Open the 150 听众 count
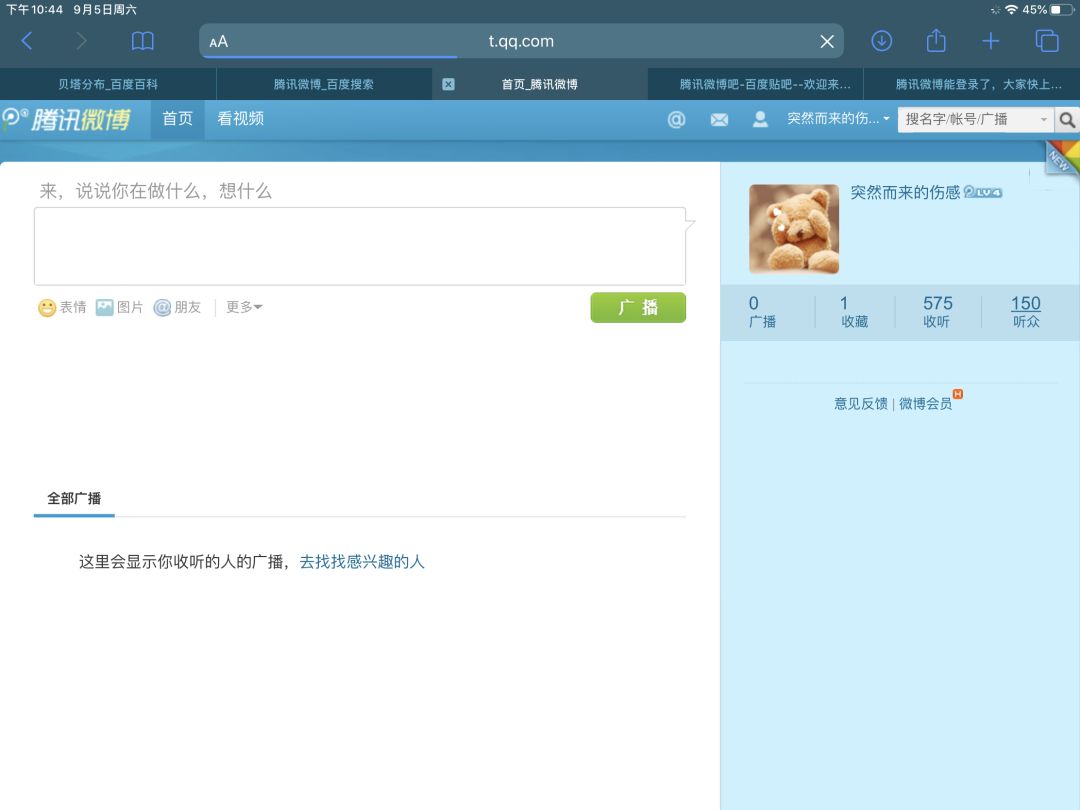The image size is (1080, 810). [1026, 311]
